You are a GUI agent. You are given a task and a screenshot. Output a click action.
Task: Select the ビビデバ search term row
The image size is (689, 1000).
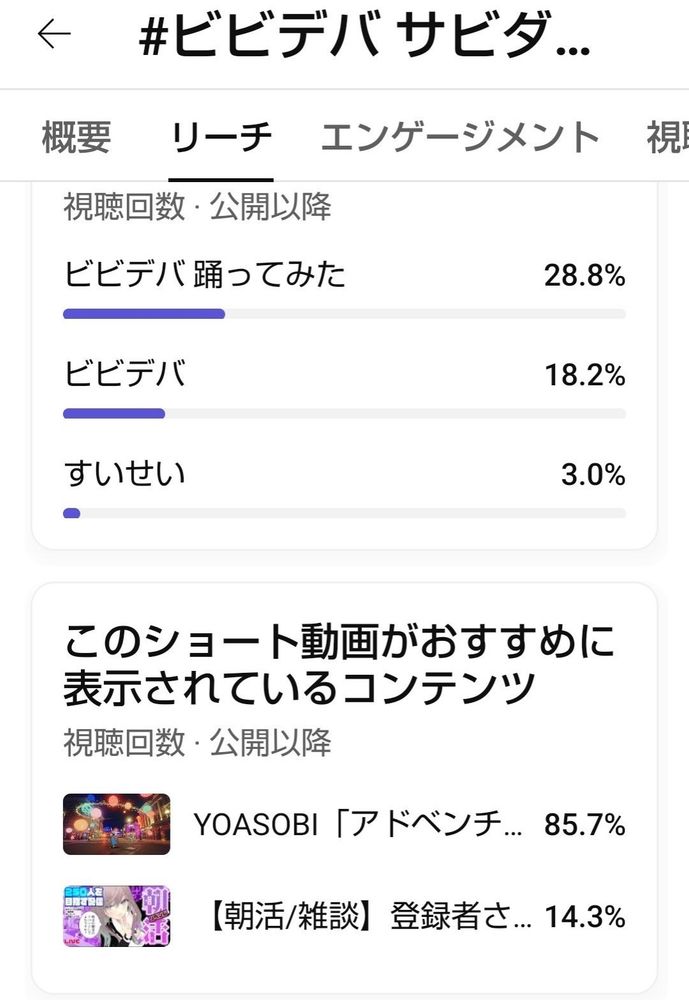pyautogui.click(x=344, y=387)
